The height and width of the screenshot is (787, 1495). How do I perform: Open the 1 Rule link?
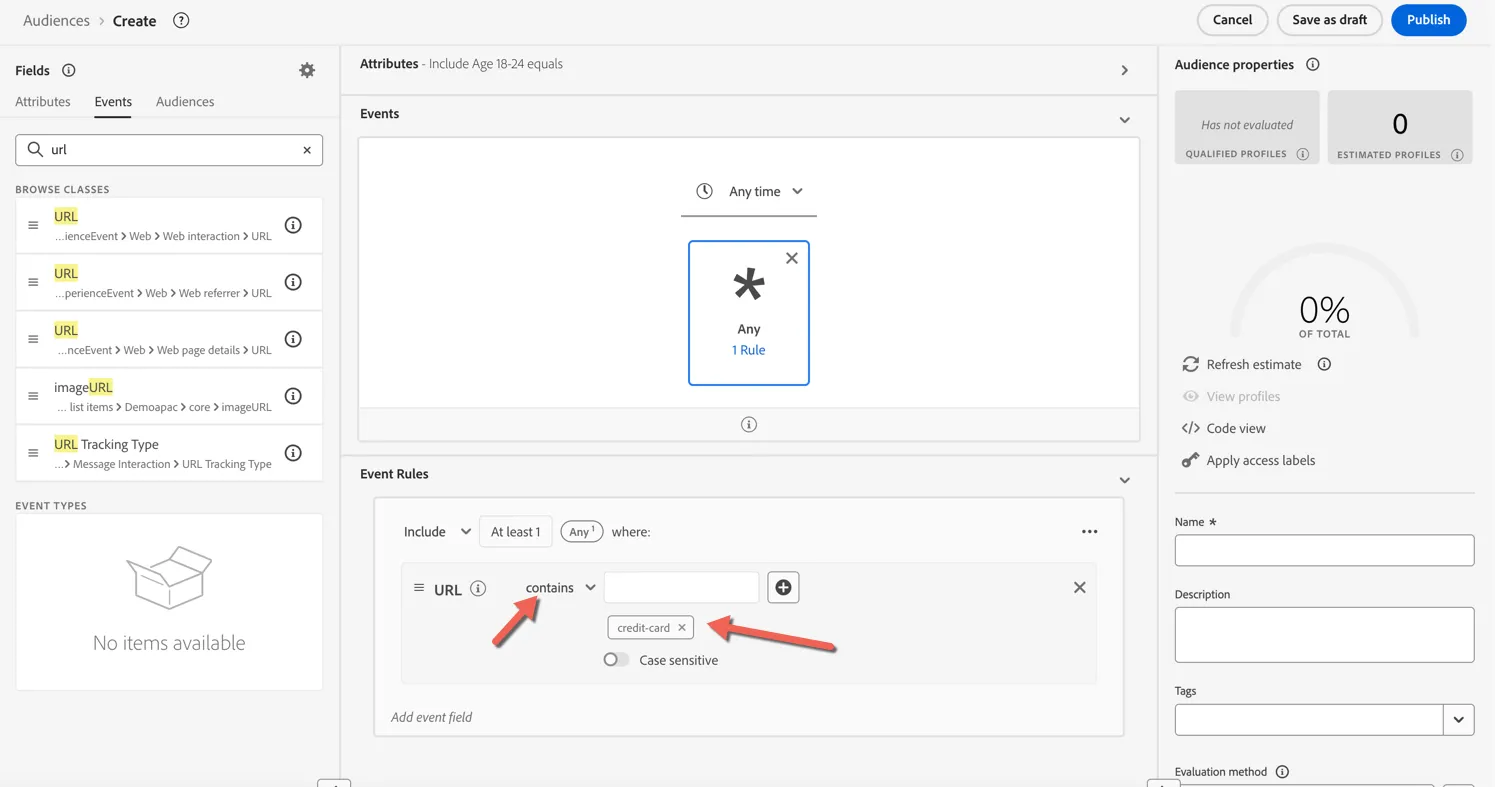(749, 350)
